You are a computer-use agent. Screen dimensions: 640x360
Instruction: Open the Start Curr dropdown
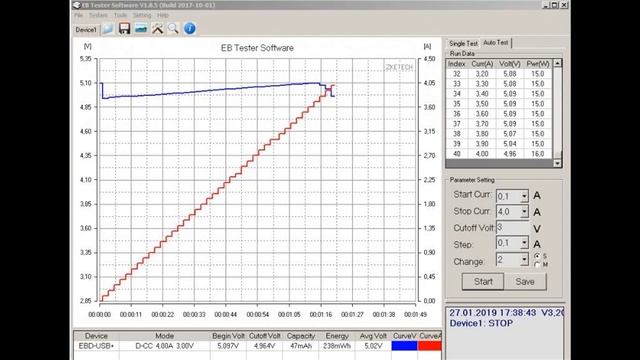(x=524, y=196)
